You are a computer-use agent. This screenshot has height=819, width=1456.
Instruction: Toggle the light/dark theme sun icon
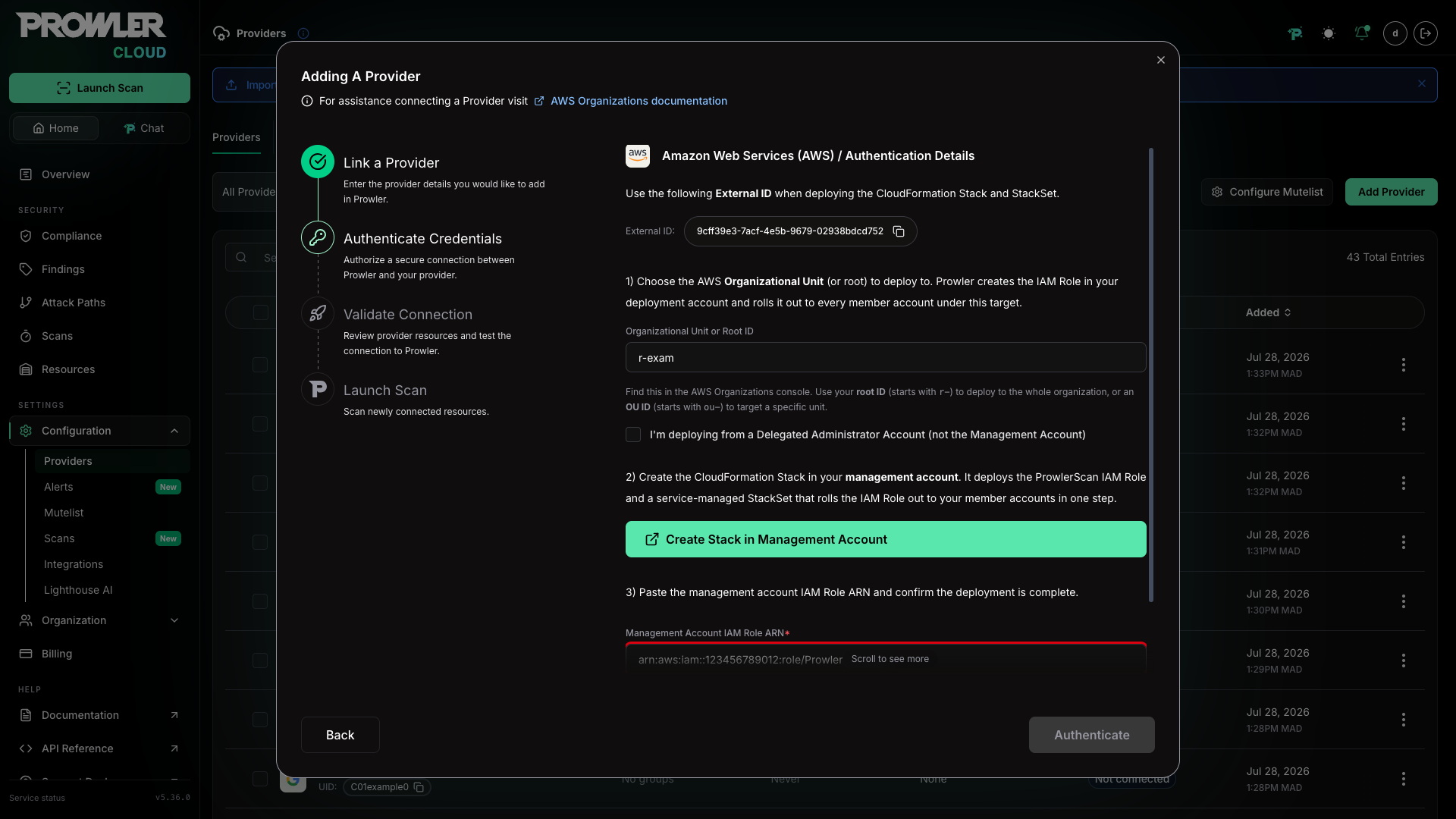1329,33
